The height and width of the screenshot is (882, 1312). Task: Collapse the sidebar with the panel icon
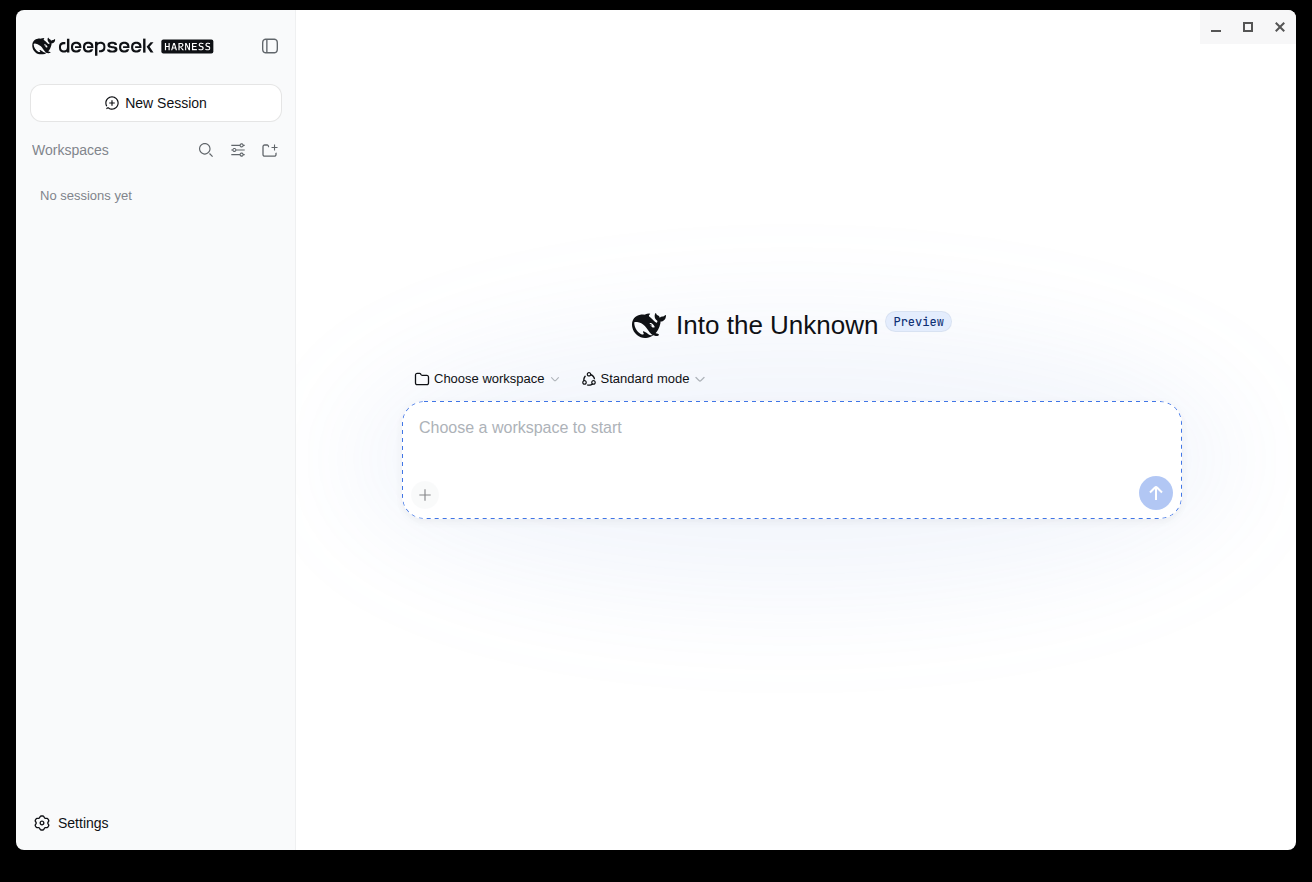(x=270, y=46)
